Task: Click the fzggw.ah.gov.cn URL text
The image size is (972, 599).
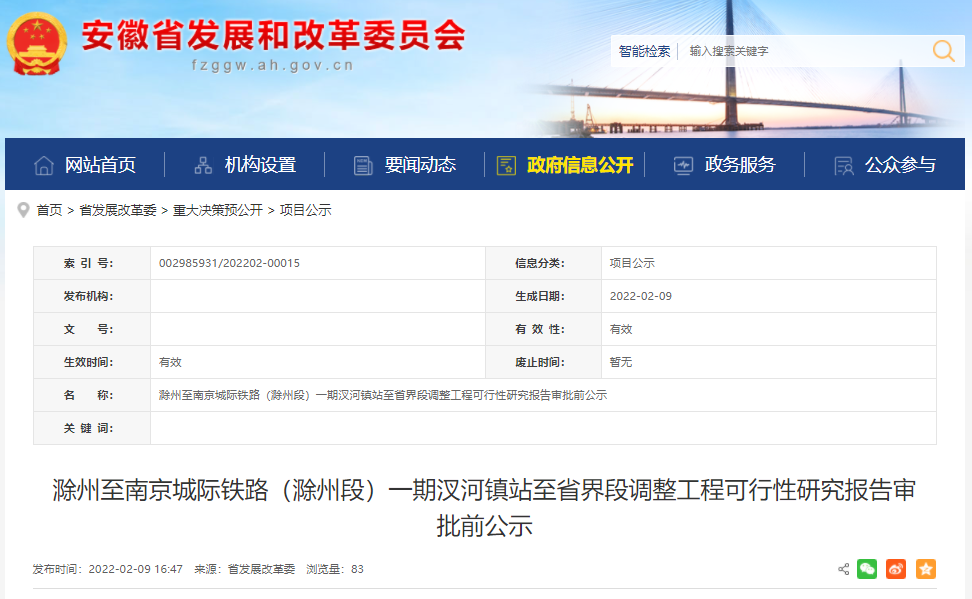Action: 273,65
